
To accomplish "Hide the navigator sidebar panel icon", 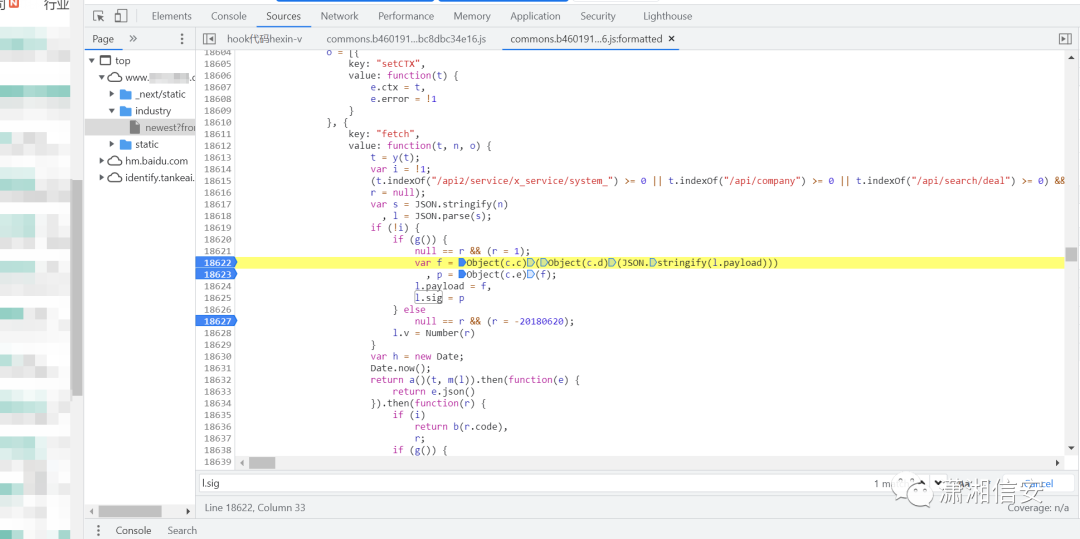I will tap(210, 39).
